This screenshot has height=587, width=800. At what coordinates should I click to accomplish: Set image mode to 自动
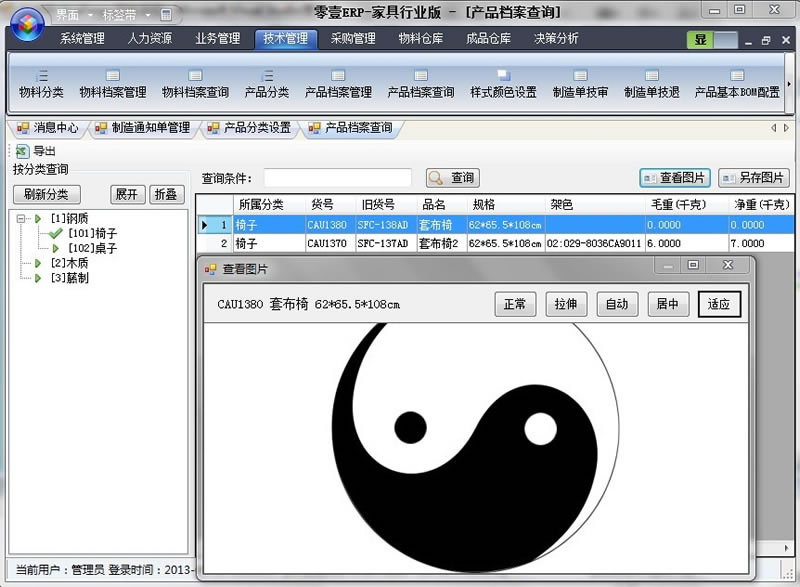tap(617, 304)
